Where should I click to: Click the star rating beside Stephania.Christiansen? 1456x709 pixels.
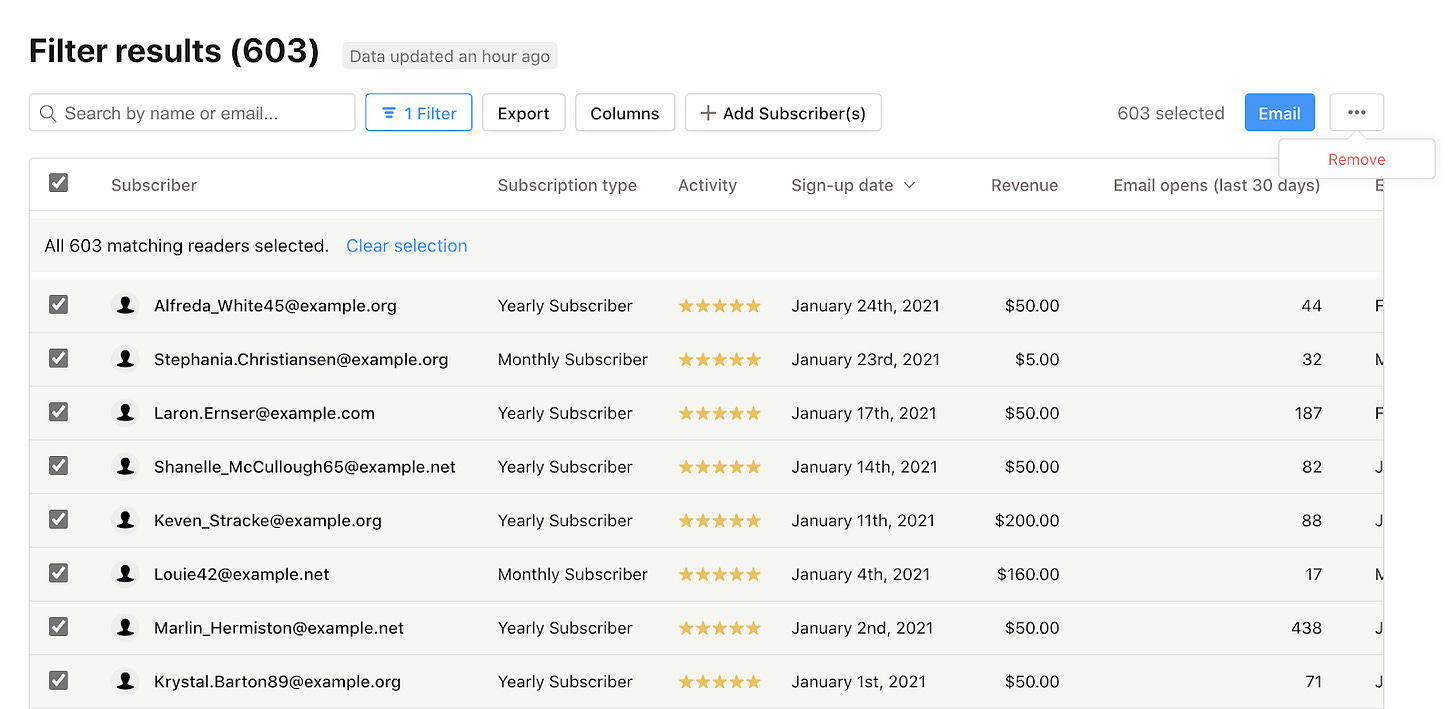pos(719,359)
